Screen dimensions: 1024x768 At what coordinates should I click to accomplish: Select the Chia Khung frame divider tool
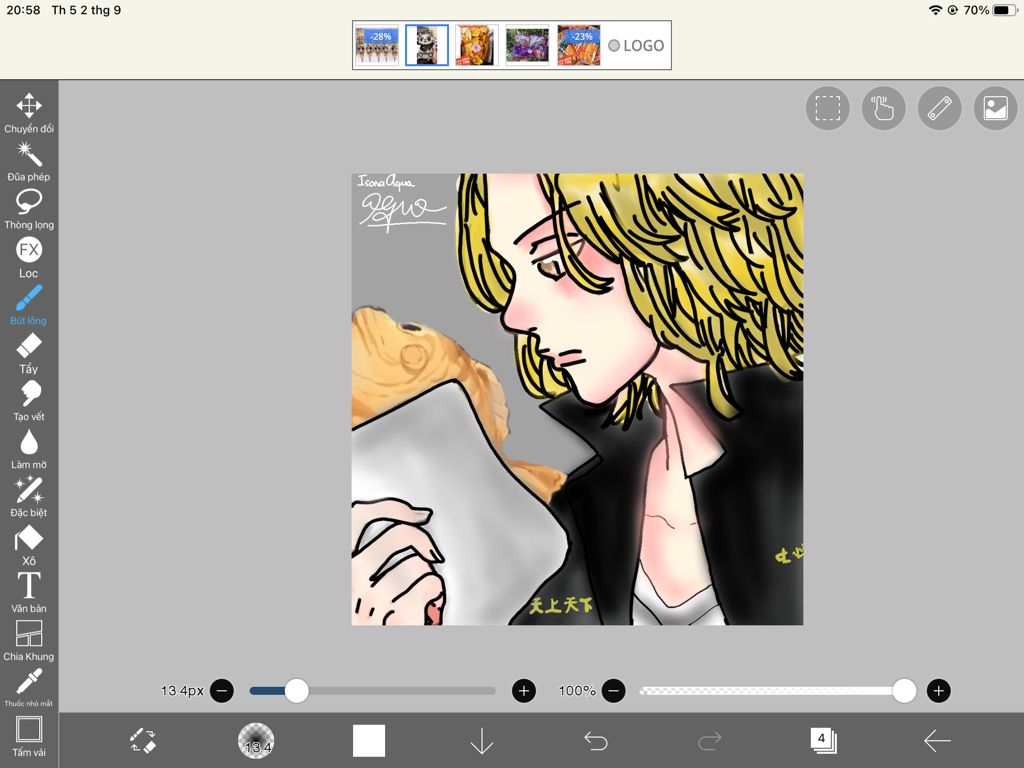click(29, 641)
